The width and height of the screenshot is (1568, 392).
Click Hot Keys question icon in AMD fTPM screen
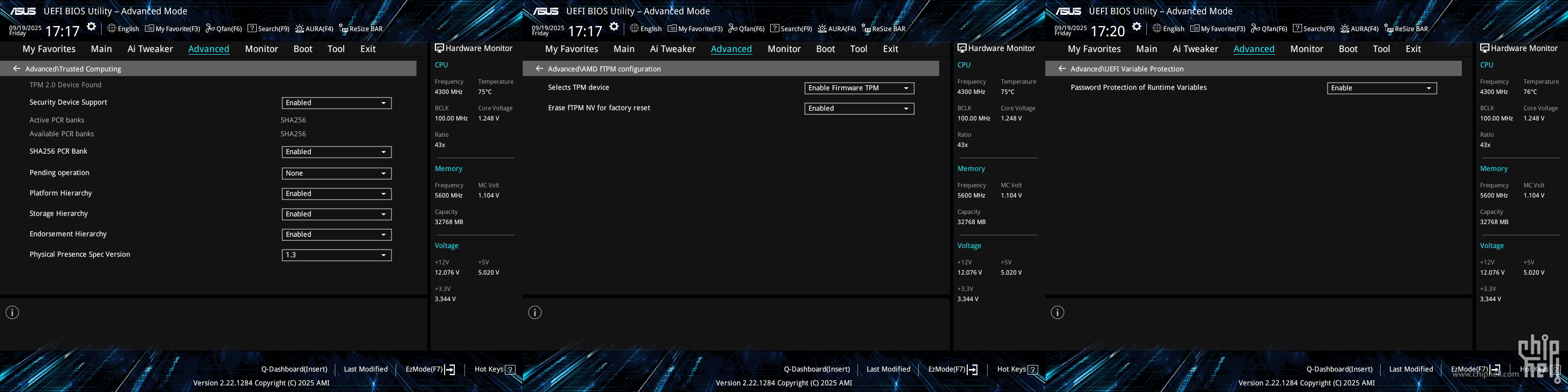click(x=1033, y=370)
